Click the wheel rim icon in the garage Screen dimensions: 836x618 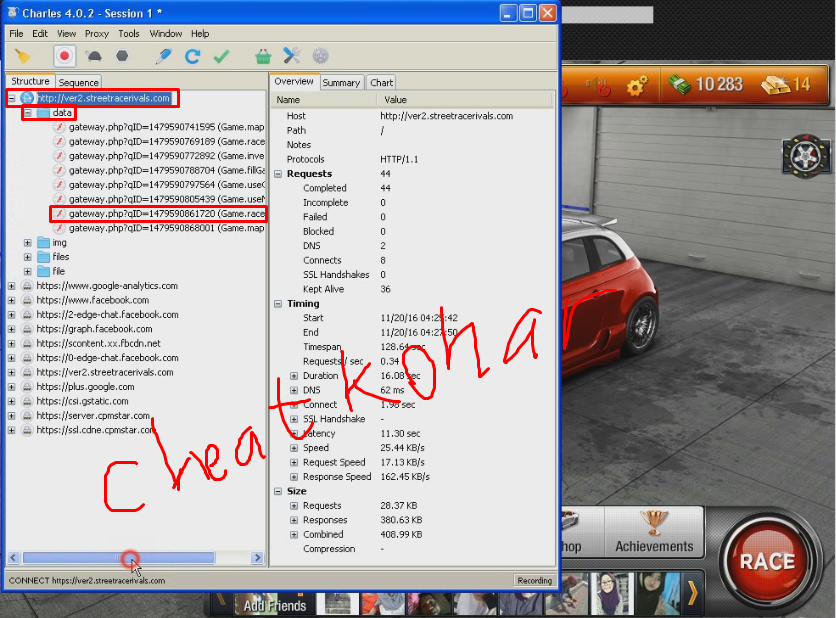coord(806,155)
